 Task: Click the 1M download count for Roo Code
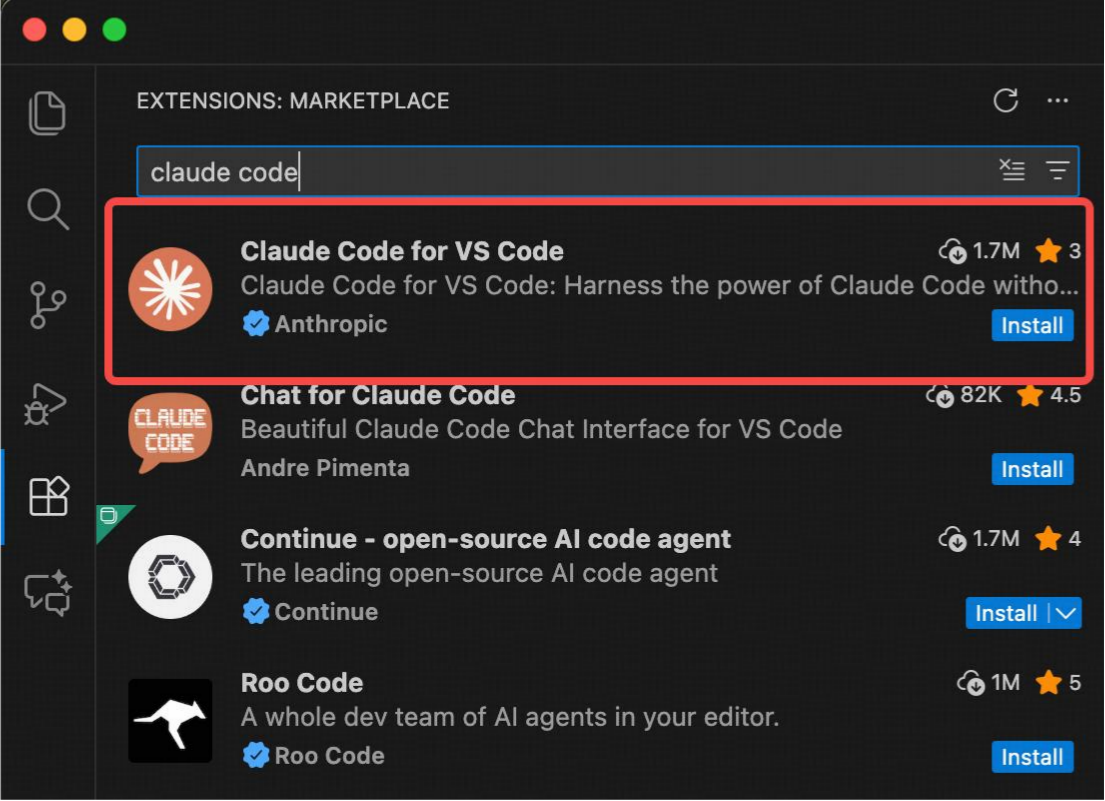click(989, 683)
